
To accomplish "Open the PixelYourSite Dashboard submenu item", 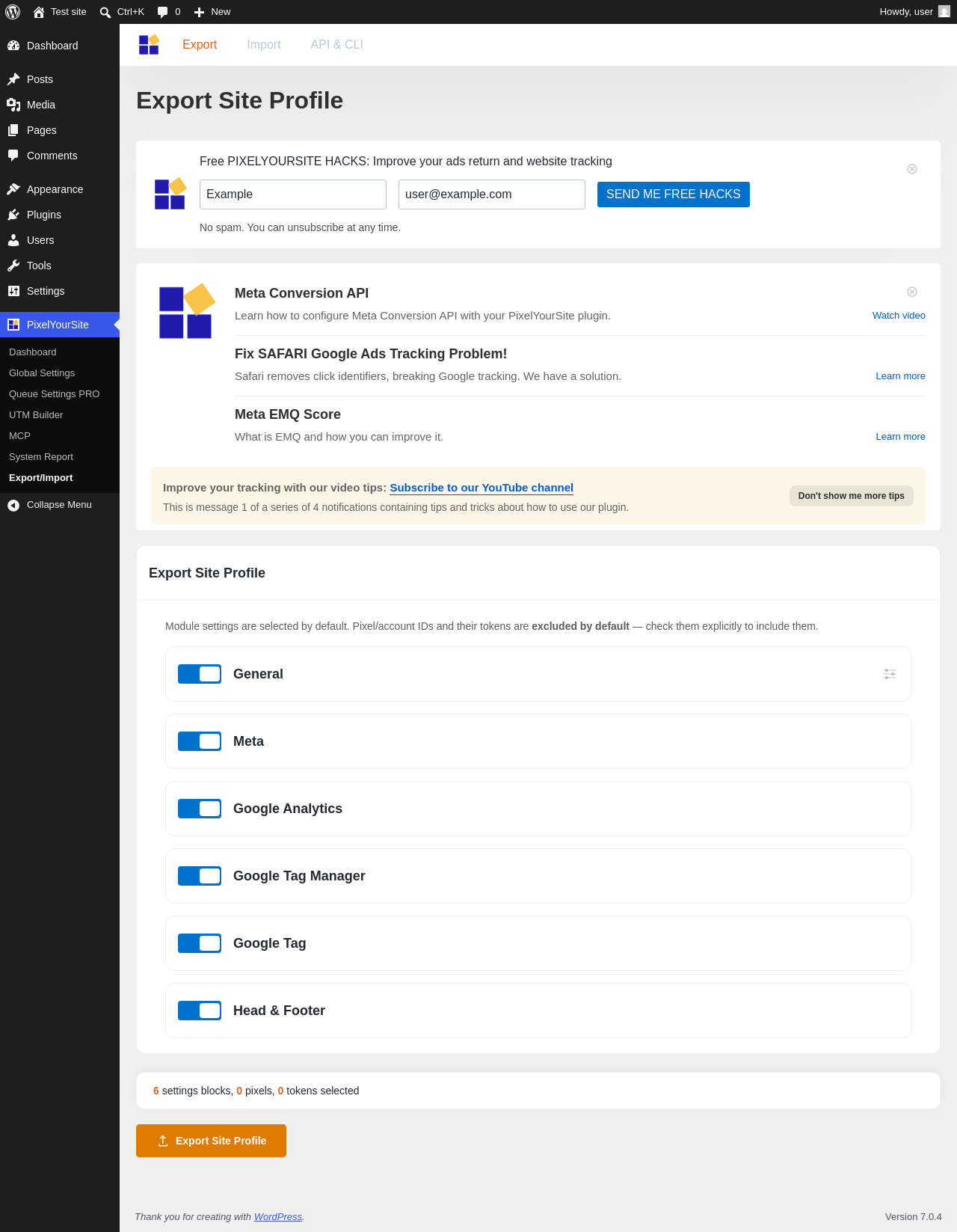I will [60, 352].
